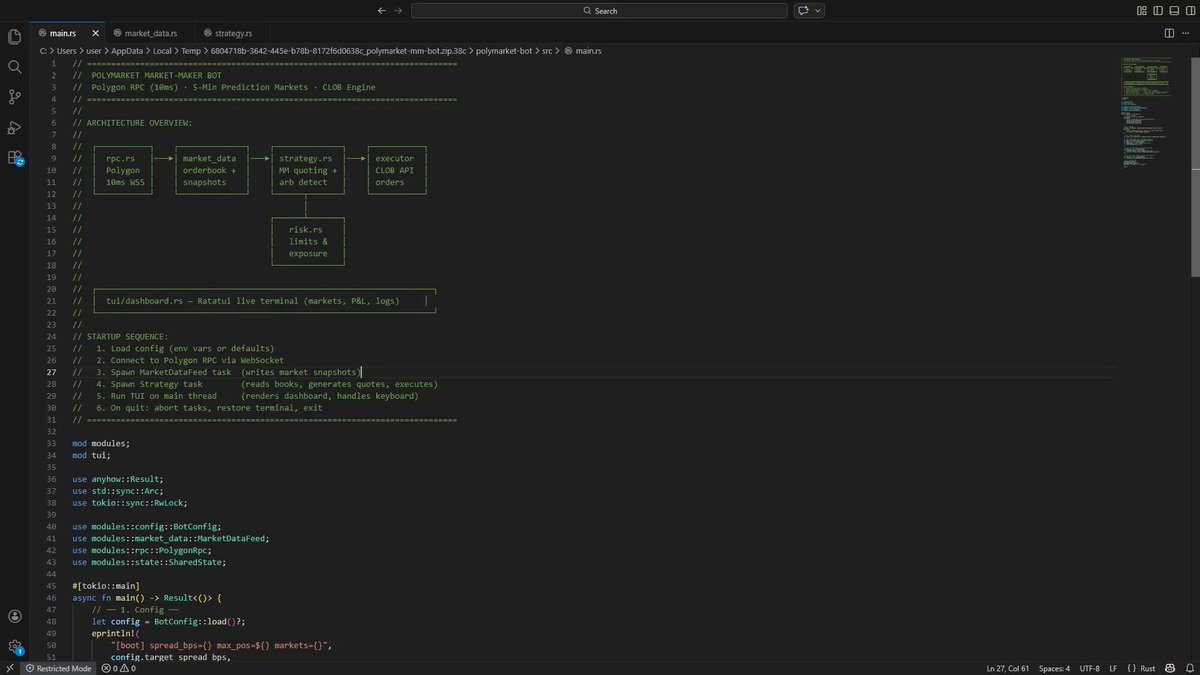Screen dimensions: 1200x675
Task: Click the 'Temp' breadcrumb segment
Action: coord(191,50)
